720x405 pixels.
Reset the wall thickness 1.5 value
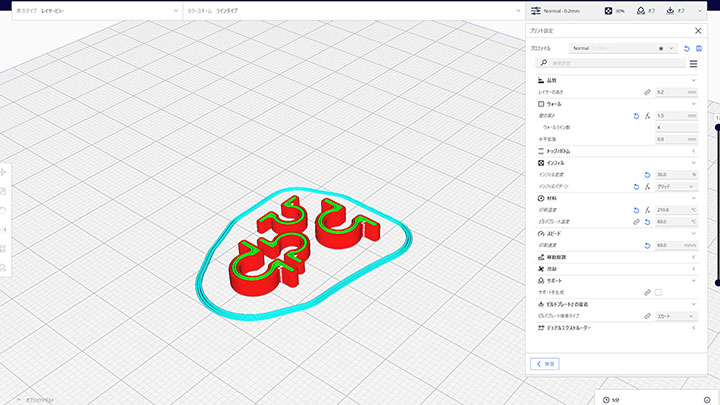click(x=636, y=116)
